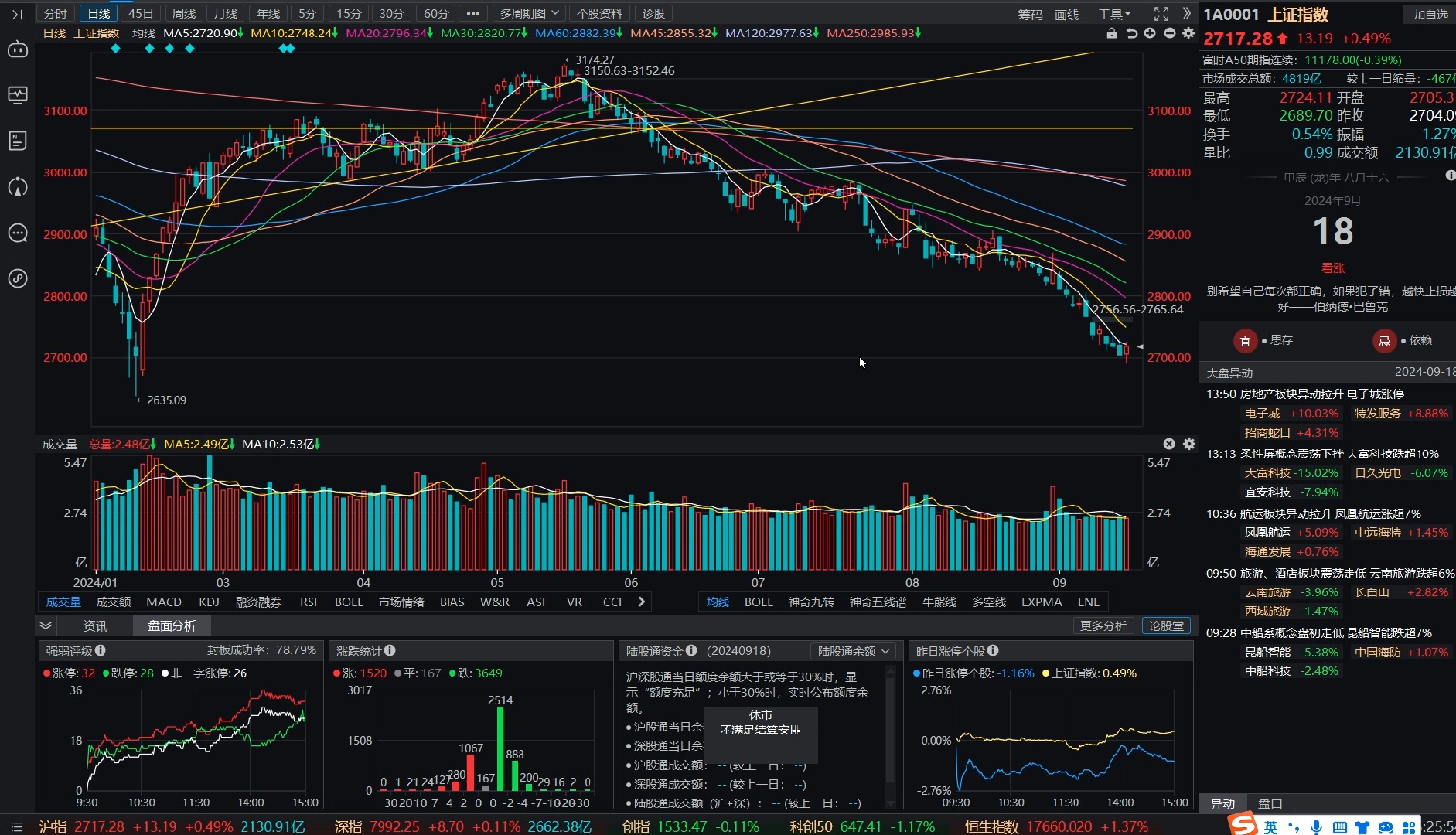Click the EXPMA overlay tab
The height and width of the screenshot is (835, 1456).
point(1042,602)
